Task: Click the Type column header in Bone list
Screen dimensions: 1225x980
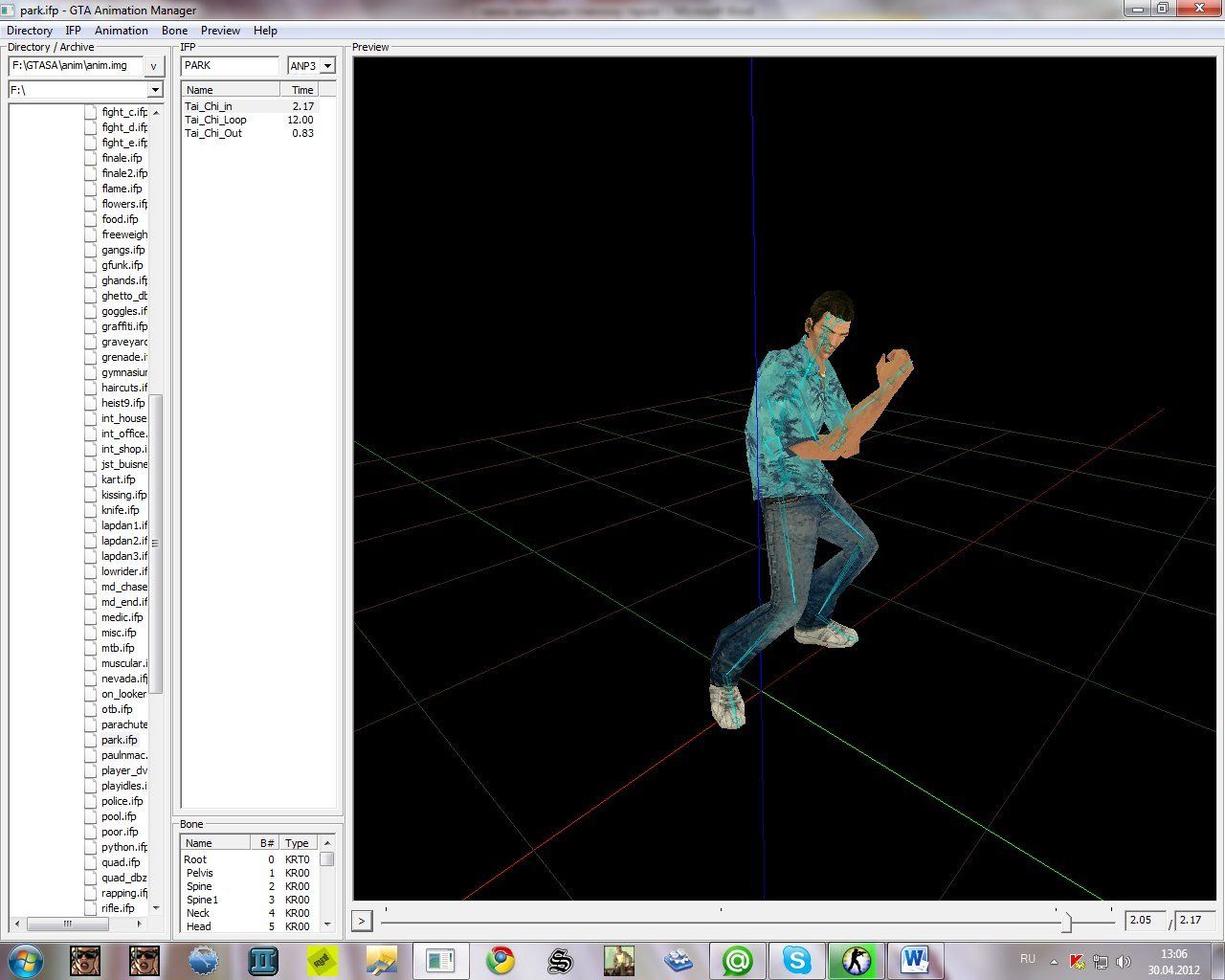Action: pos(298,842)
